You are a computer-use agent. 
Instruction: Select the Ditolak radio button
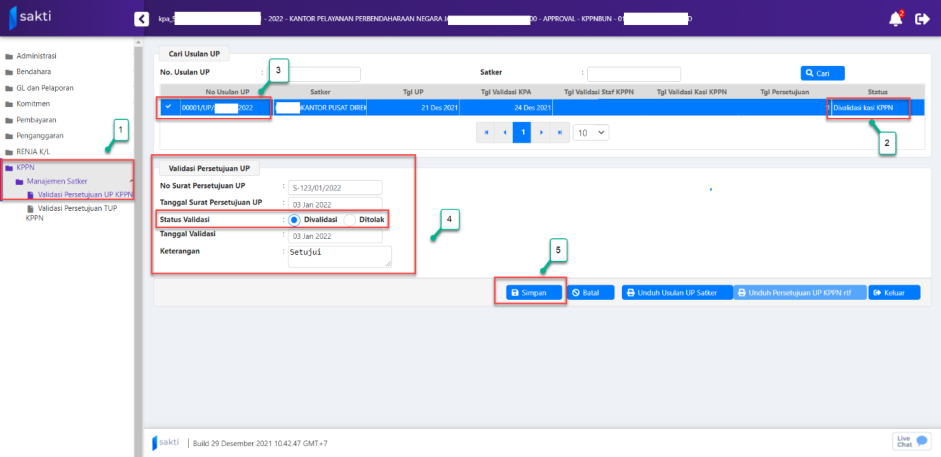350,219
